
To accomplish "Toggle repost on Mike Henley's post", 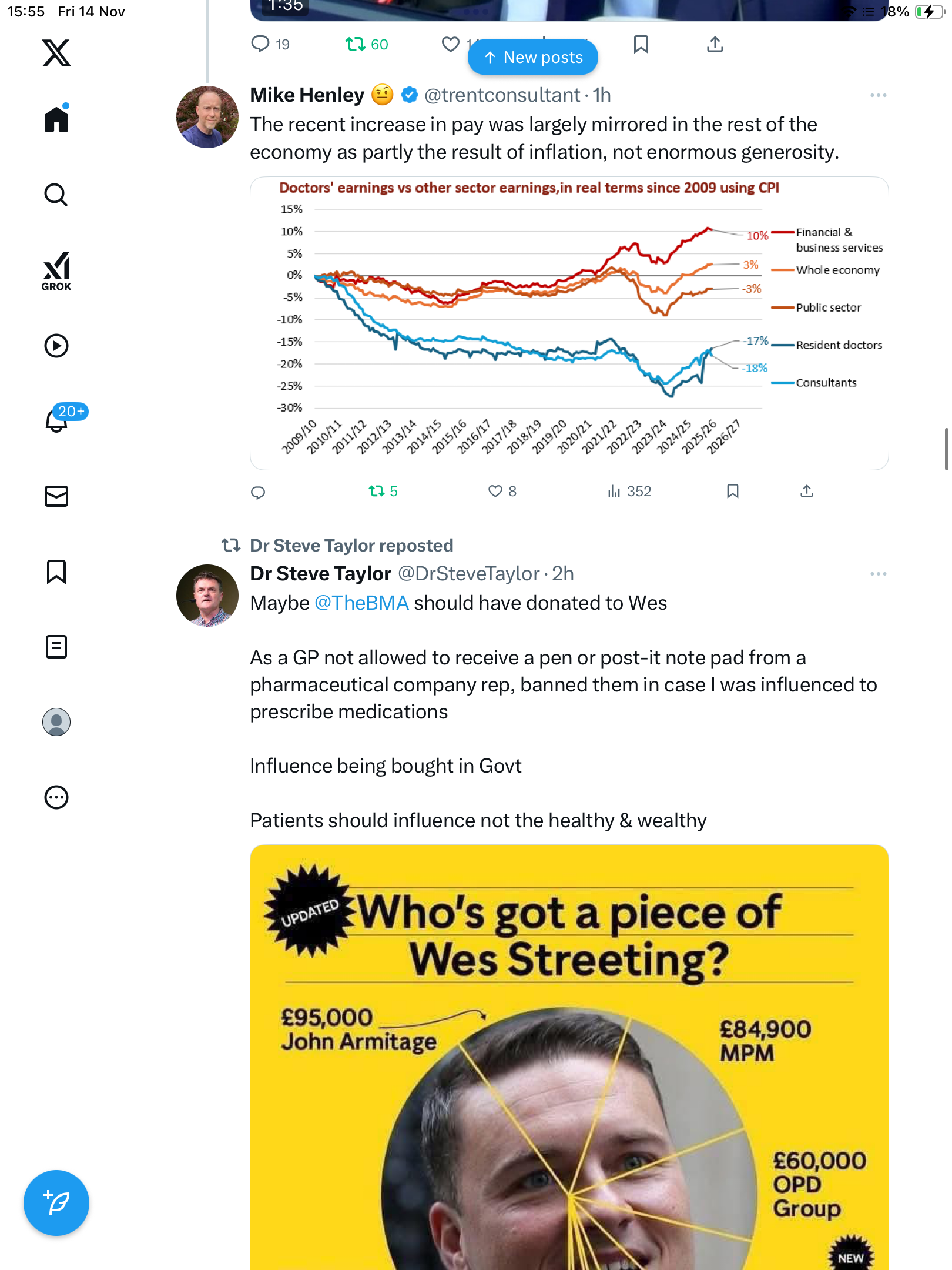I will [x=377, y=492].
